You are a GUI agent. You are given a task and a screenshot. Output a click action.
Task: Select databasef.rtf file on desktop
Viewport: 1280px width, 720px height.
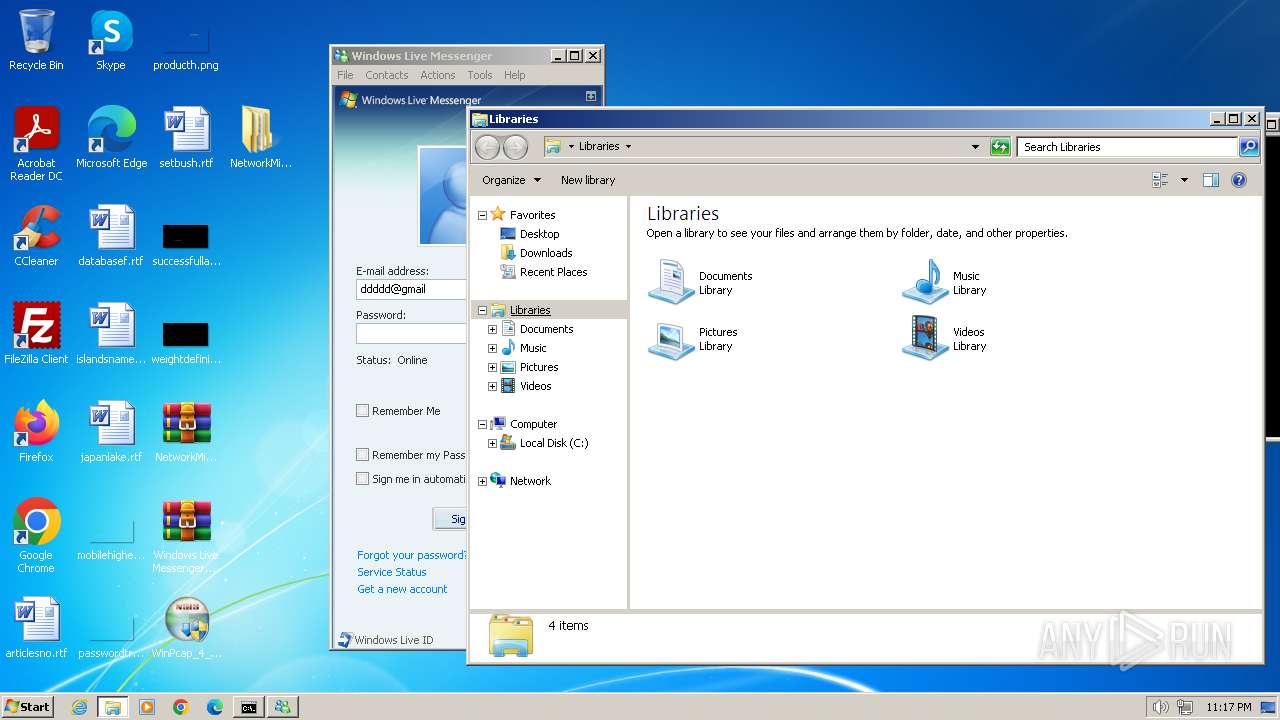111,236
